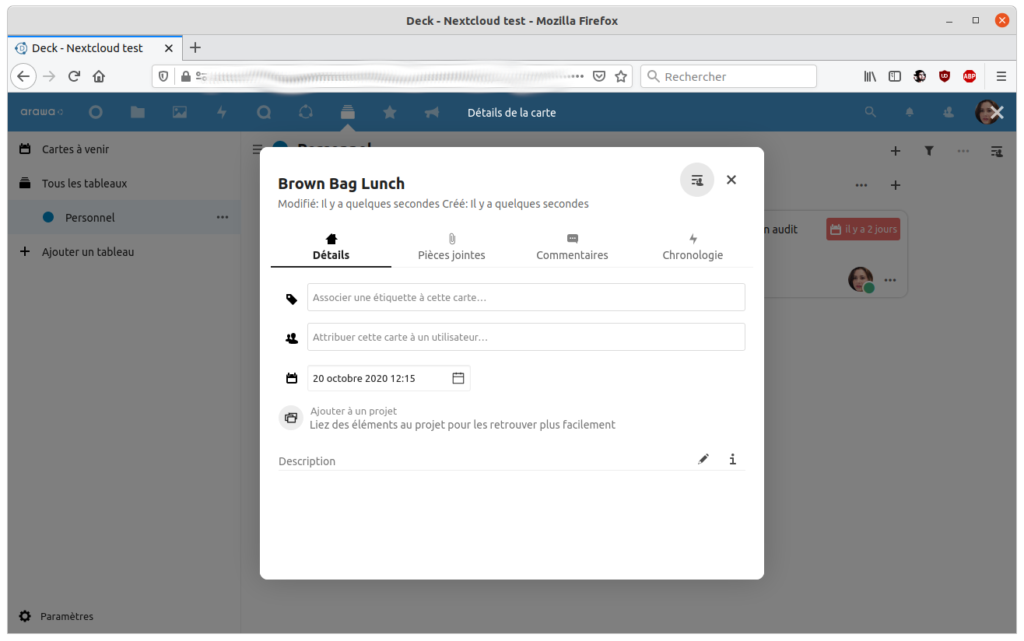Open description formatting info icon

[733, 459]
